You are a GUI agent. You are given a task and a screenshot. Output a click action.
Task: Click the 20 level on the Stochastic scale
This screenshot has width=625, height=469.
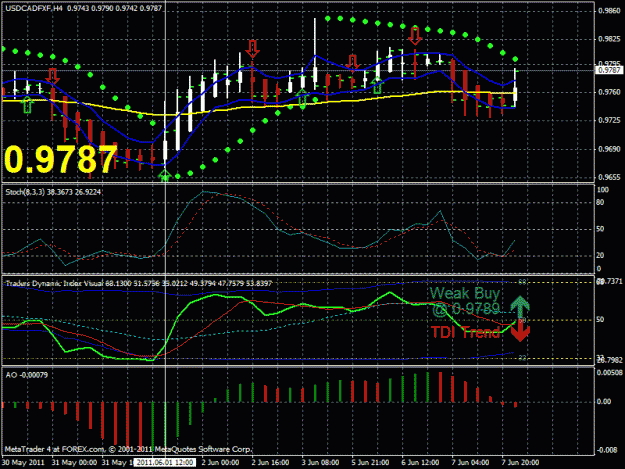pos(600,255)
